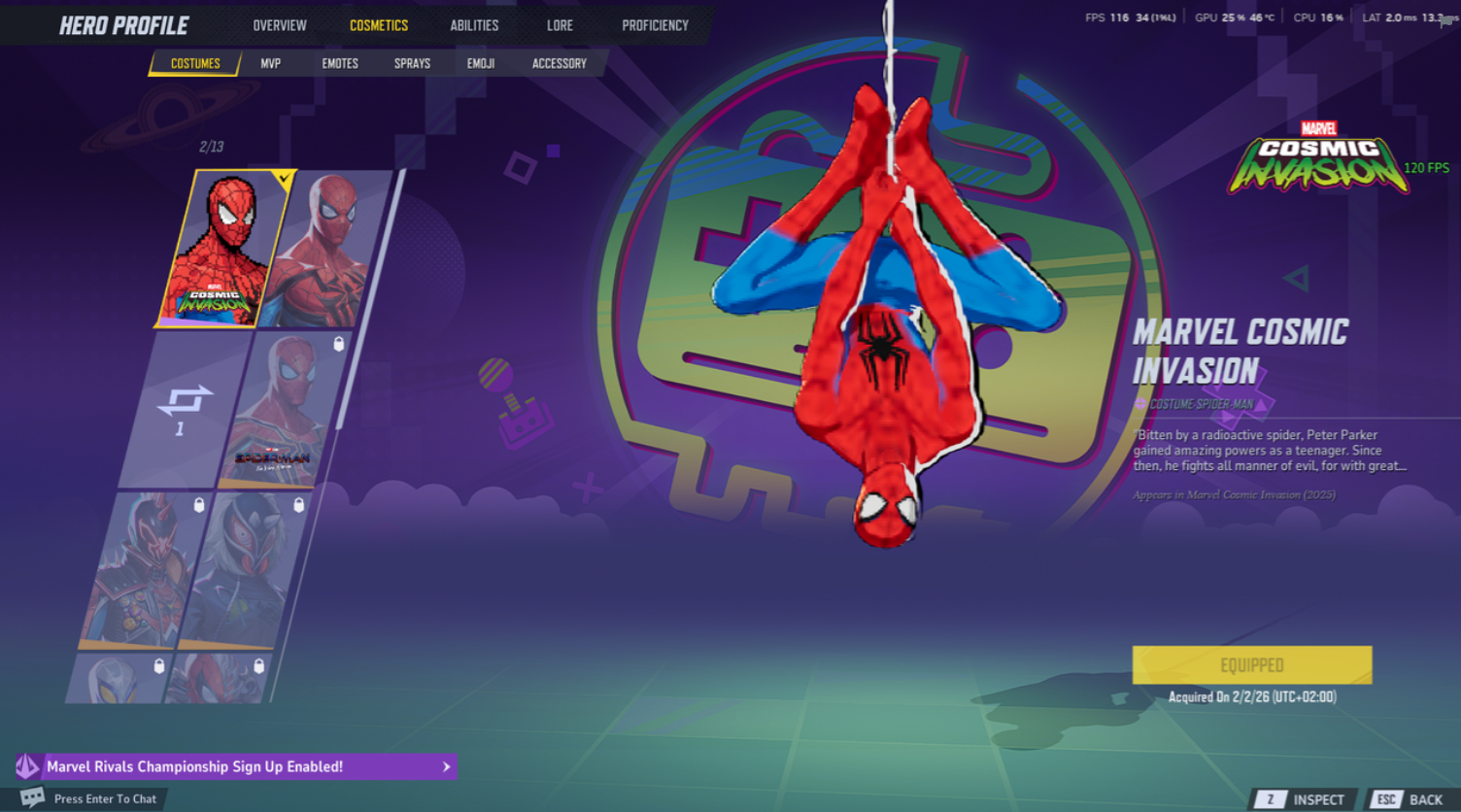
Task: Open the Lore tab
Action: pyautogui.click(x=560, y=25)
